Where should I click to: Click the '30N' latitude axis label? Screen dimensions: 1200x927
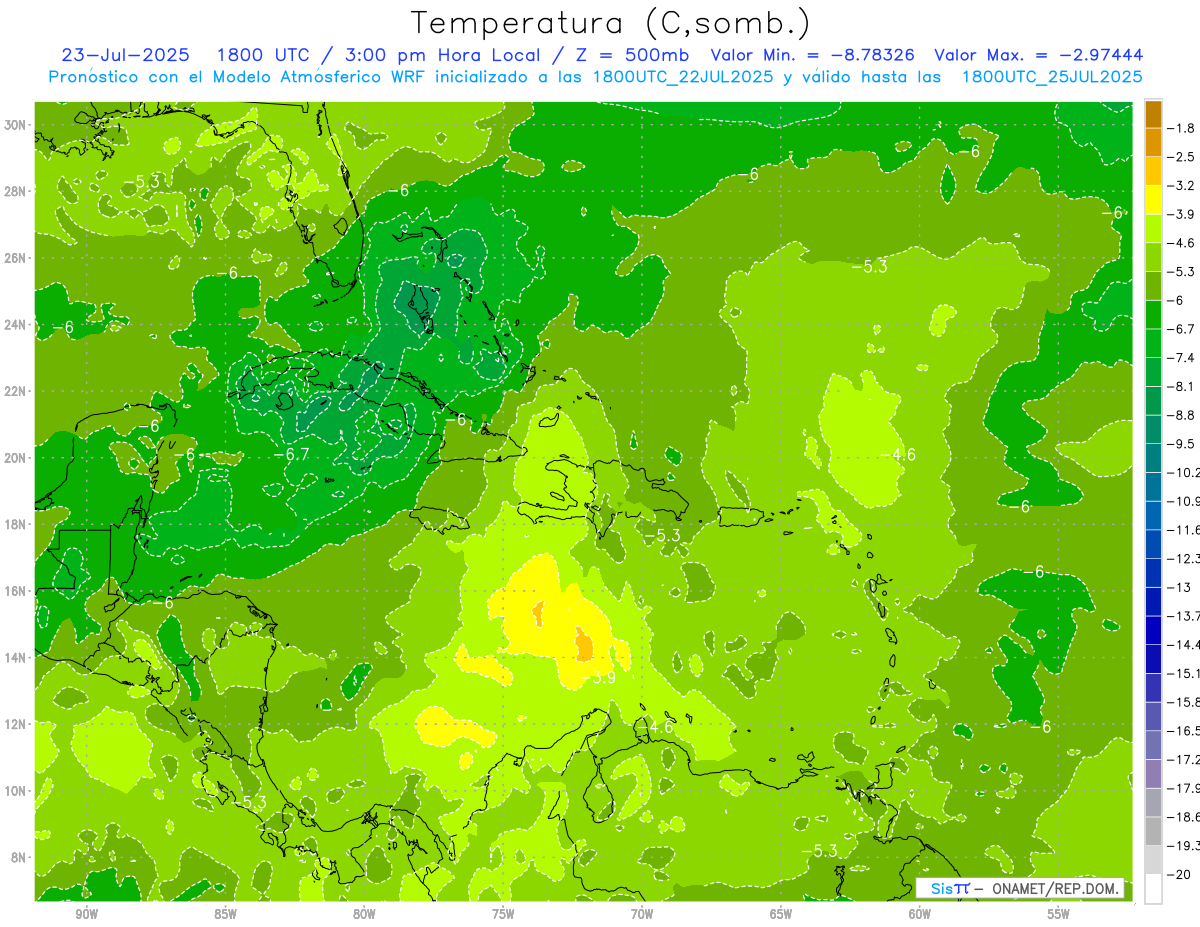(x=15, y=125)
